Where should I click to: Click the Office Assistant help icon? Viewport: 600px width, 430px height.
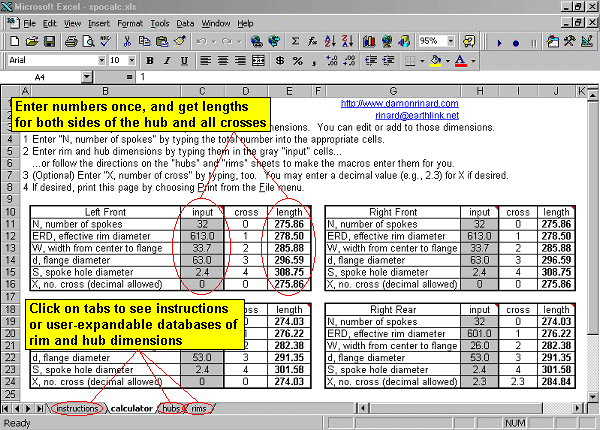click(469, 41)
